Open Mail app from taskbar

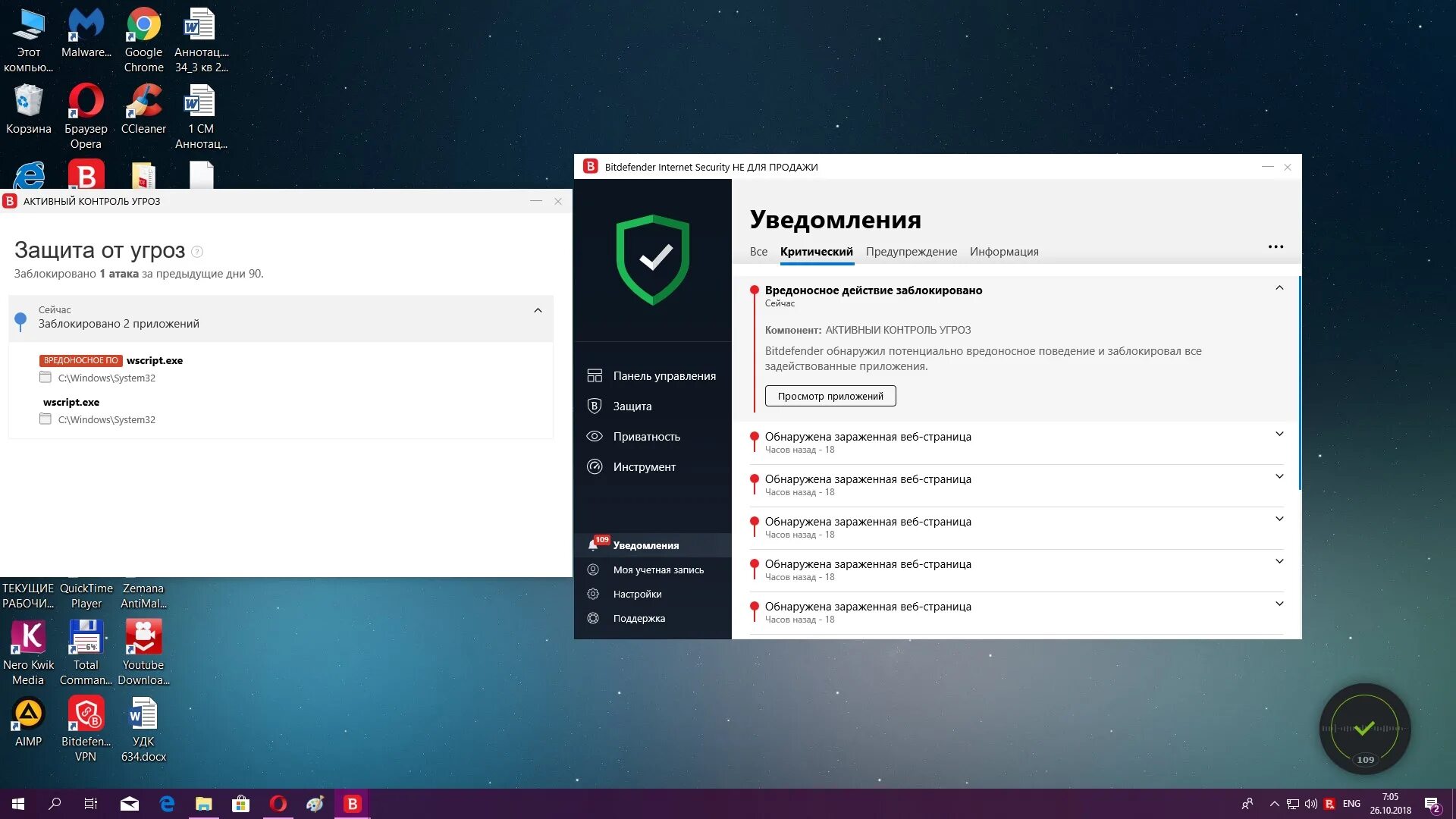[130, 804]
